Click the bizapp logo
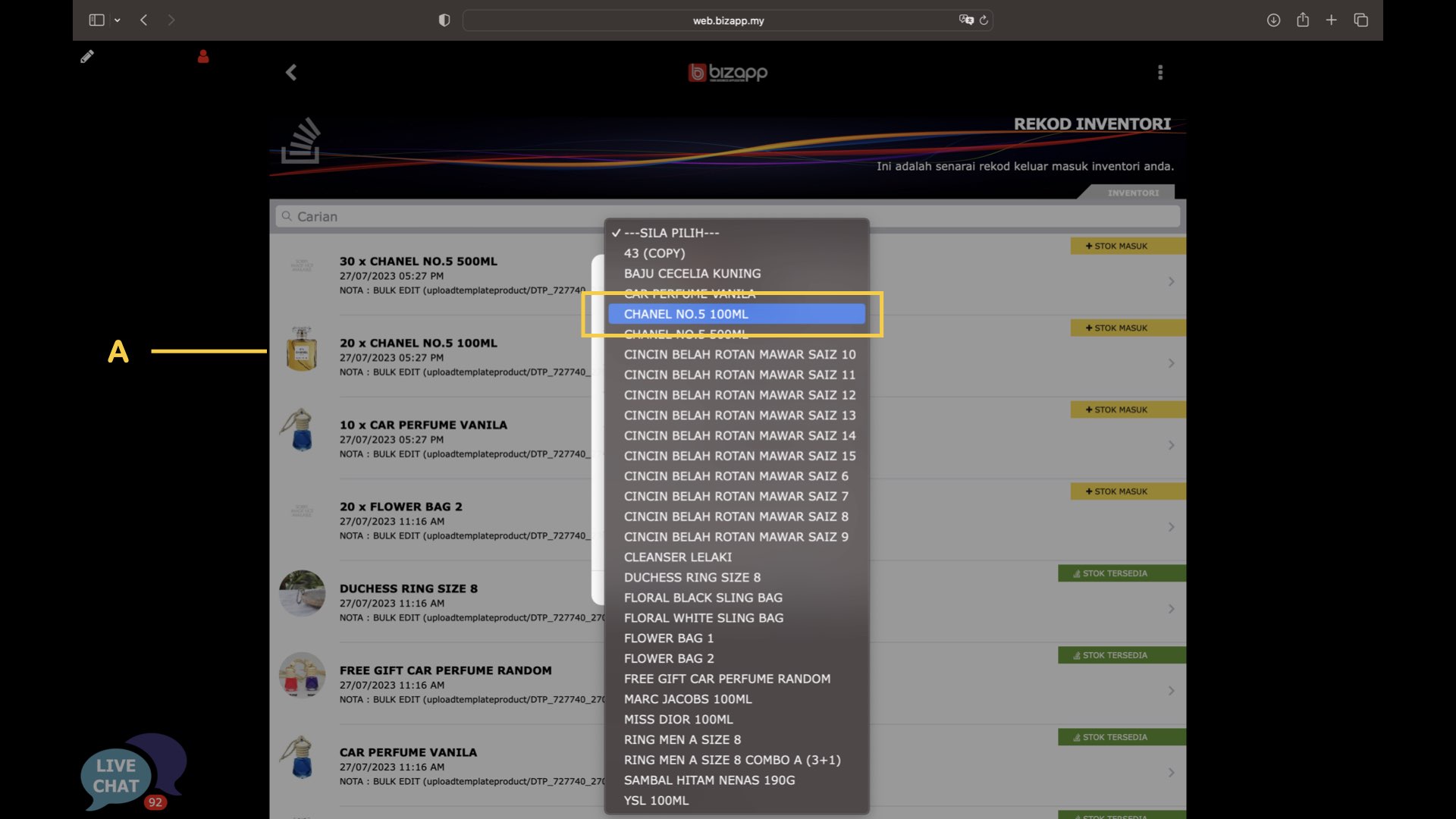 point(728,72)
